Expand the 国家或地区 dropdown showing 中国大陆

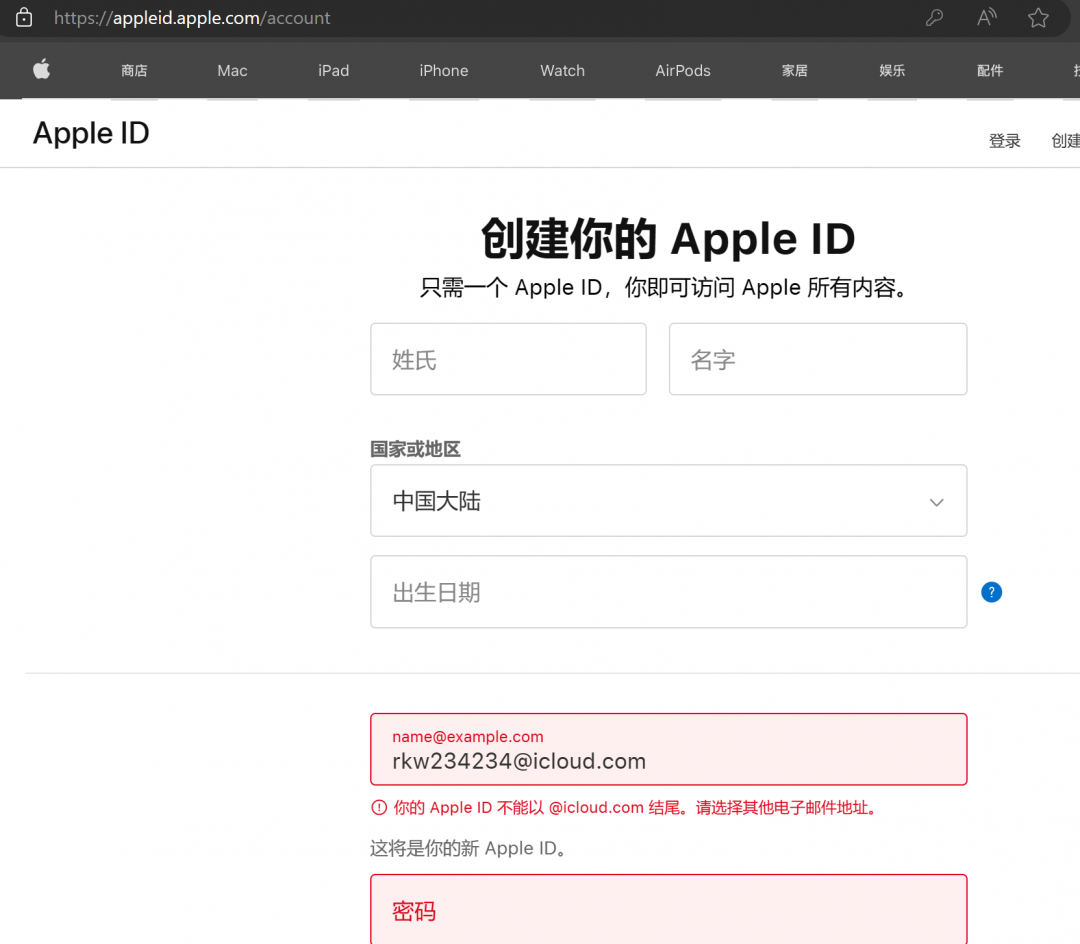[x=668, y=501]
